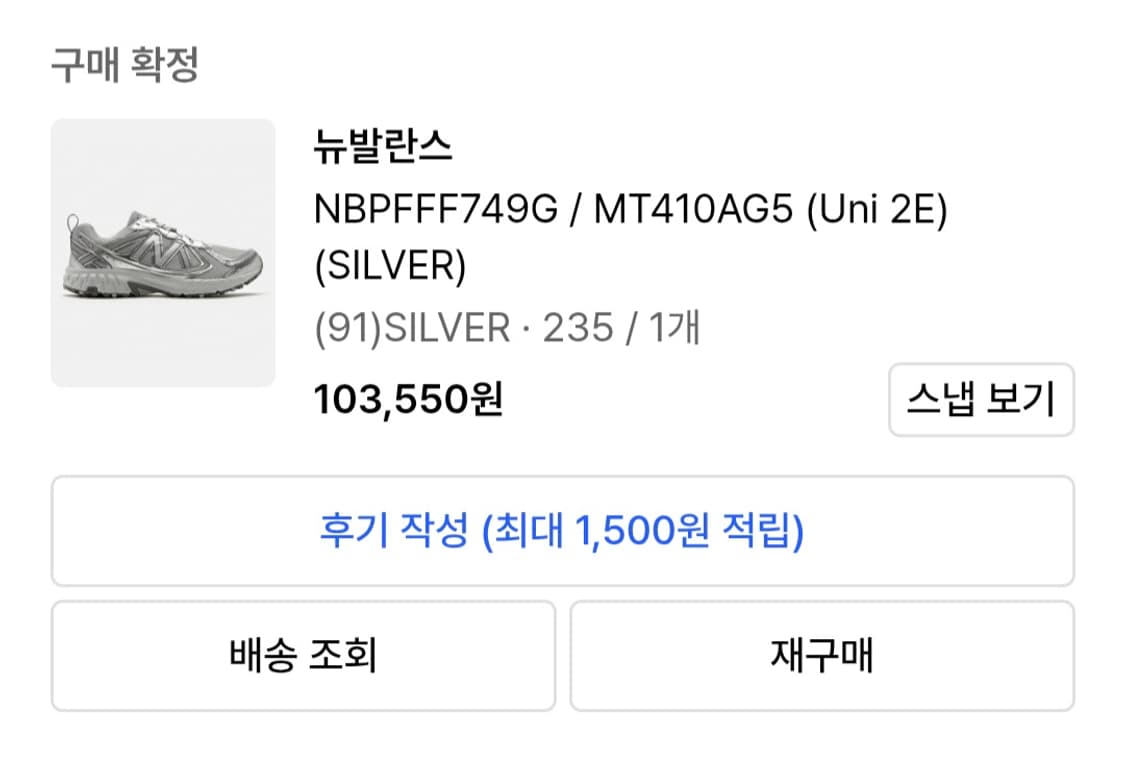Write a review for maximum 1,500원 reward
The image size is (1125, 765).
562,531
